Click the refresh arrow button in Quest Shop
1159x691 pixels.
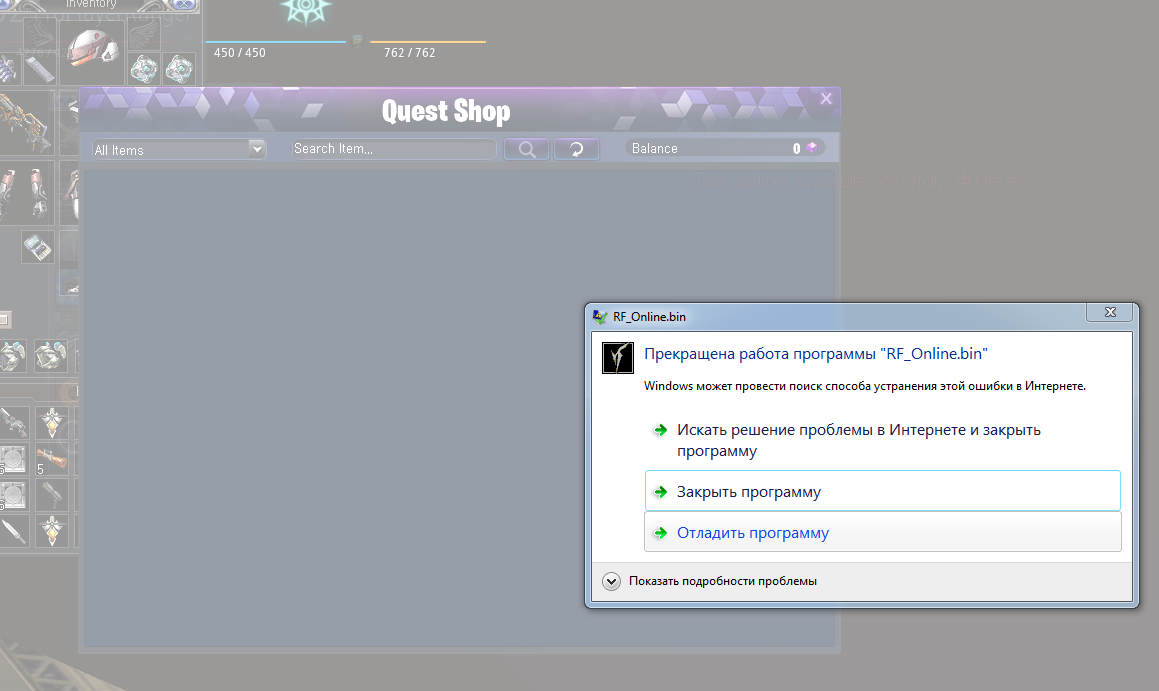pyautogui.click(x=577, y=149)
